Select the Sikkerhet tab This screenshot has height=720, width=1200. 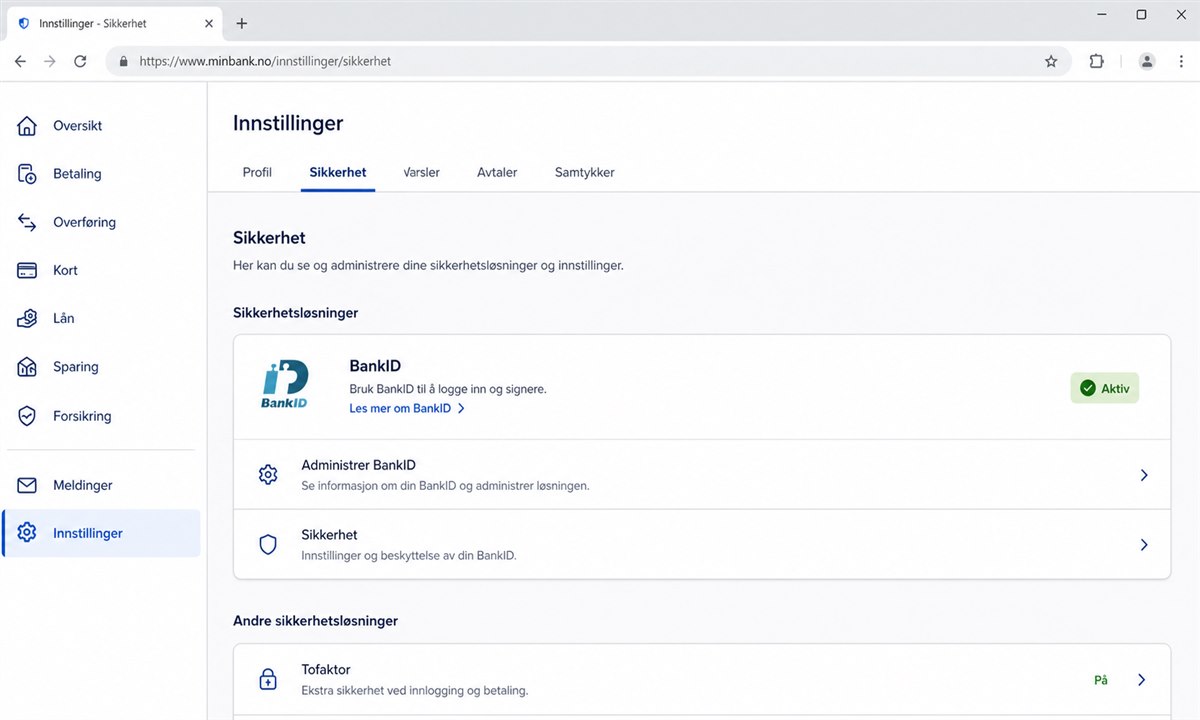[x=337, y=172]
